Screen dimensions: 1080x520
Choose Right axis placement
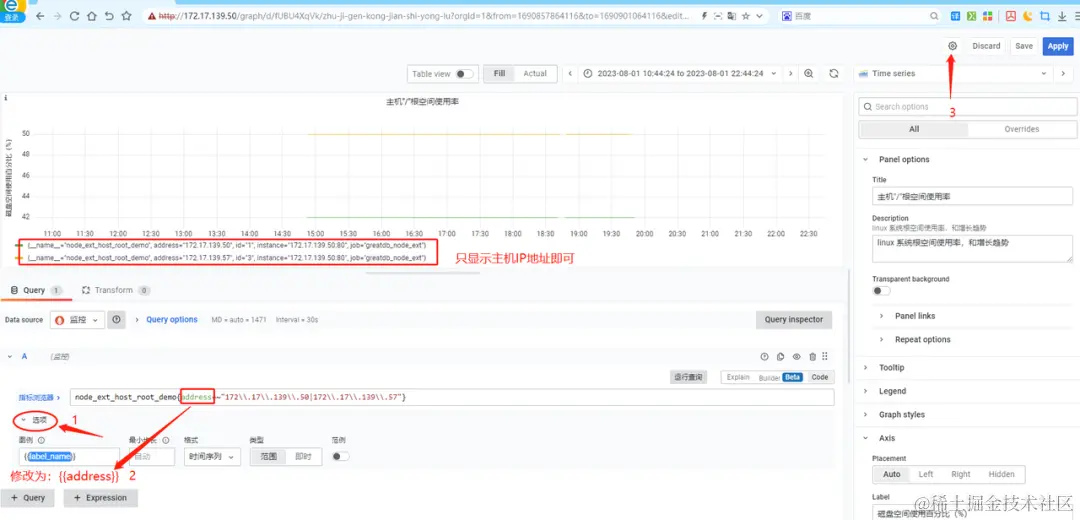(x=961, y=474)
